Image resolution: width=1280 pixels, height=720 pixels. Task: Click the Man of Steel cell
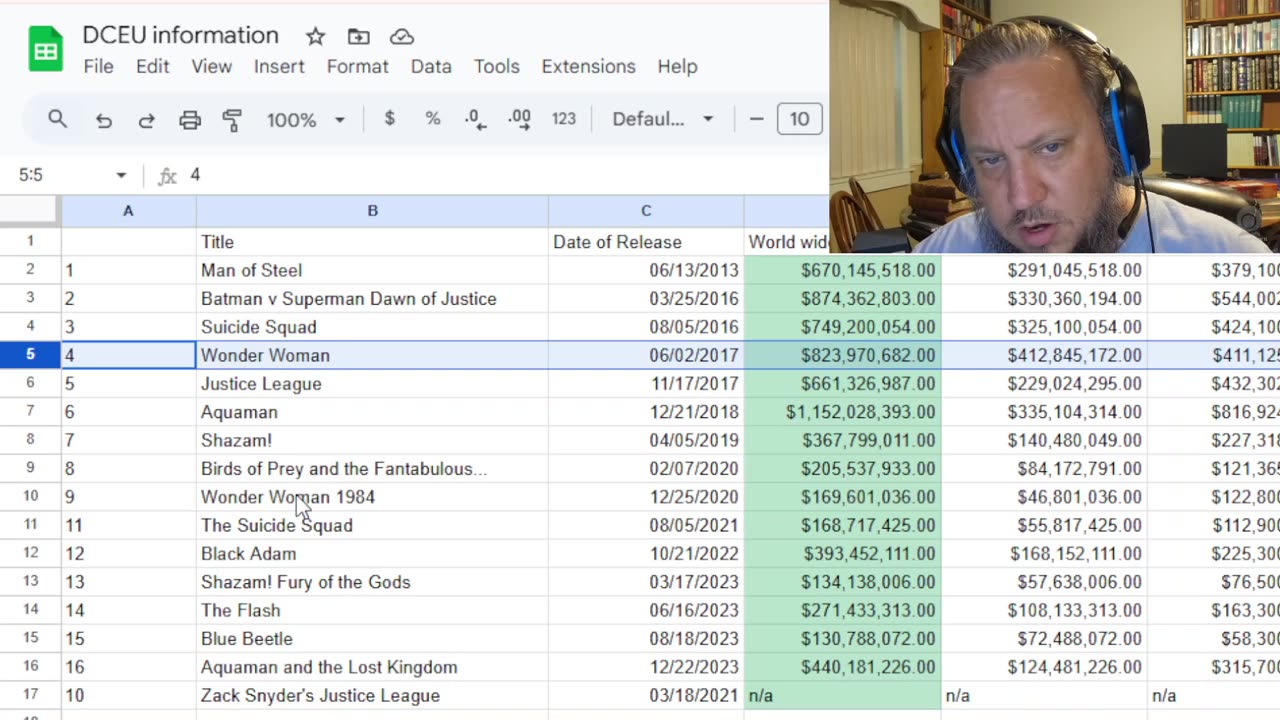[372, 270]
